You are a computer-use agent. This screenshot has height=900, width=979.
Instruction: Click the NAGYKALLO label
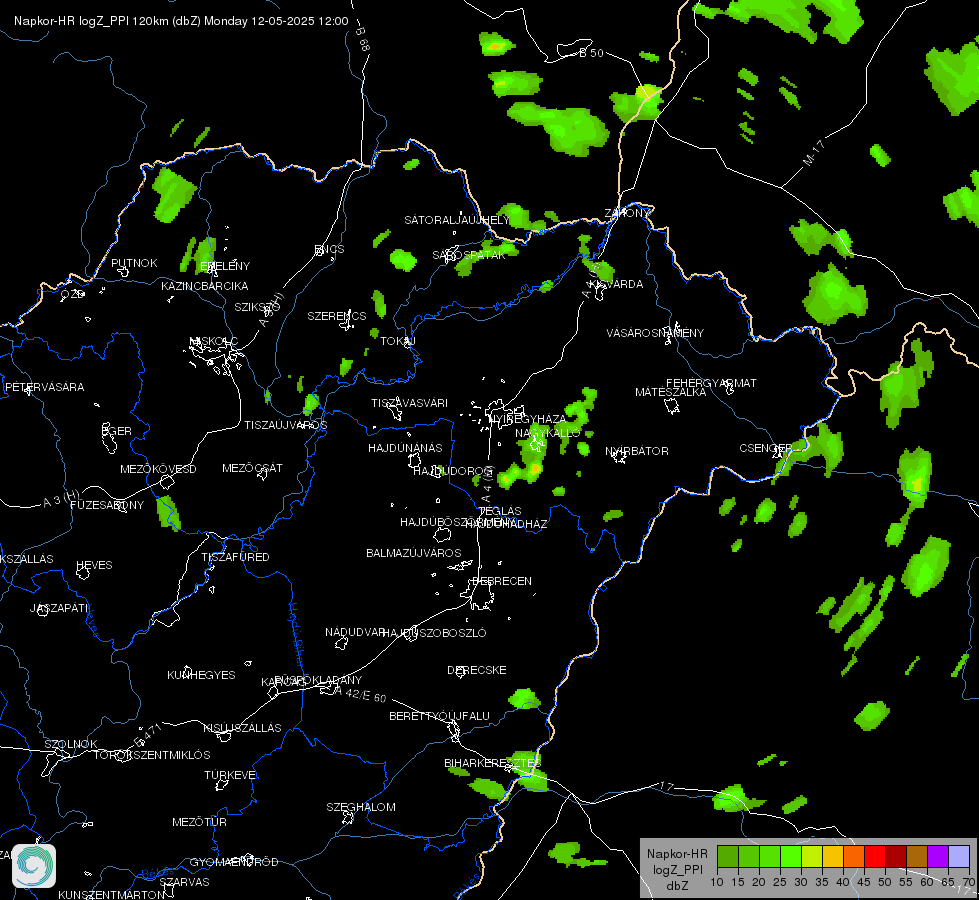(548, 433)
